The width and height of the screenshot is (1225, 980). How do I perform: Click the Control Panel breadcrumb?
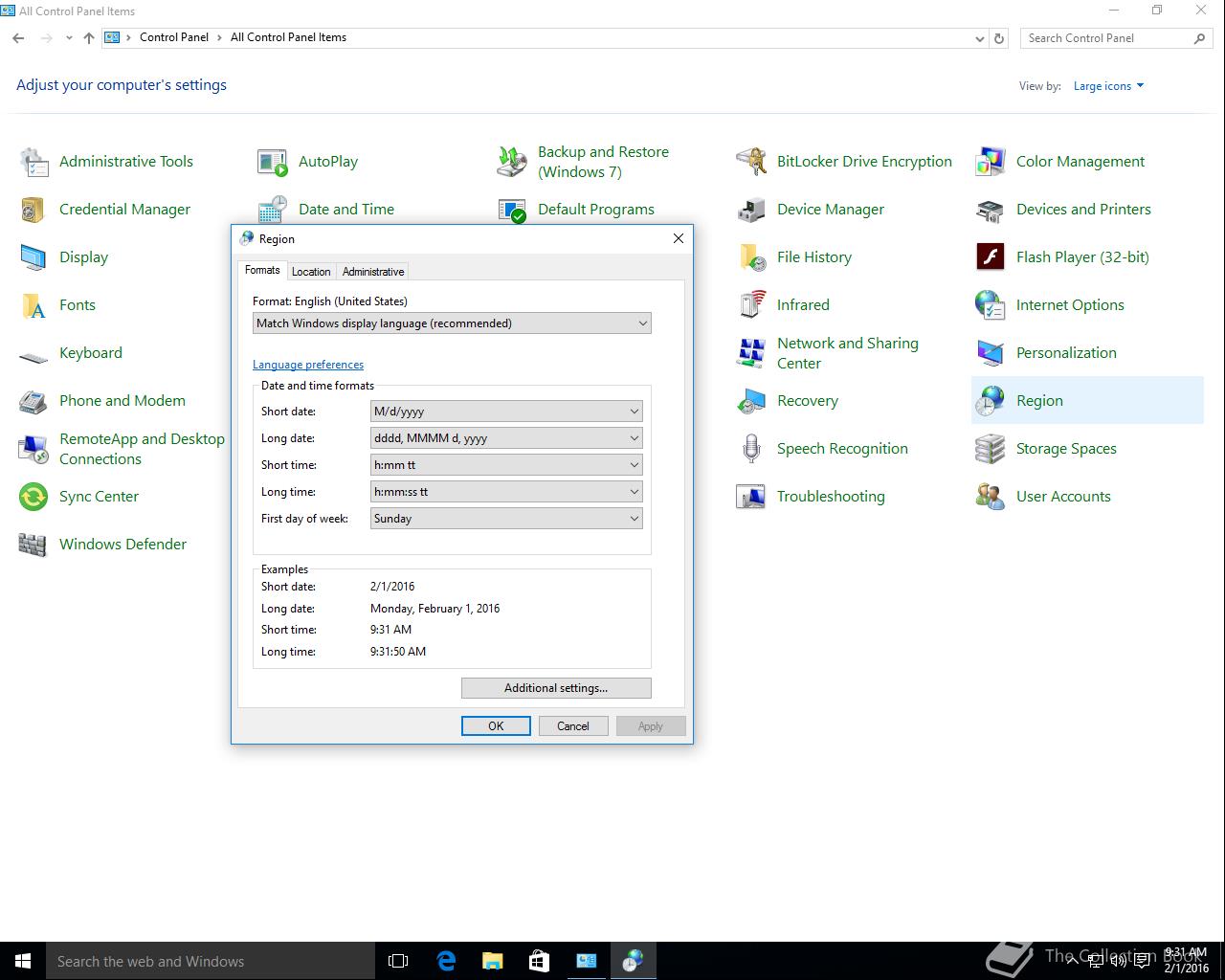tap(174, 37)
